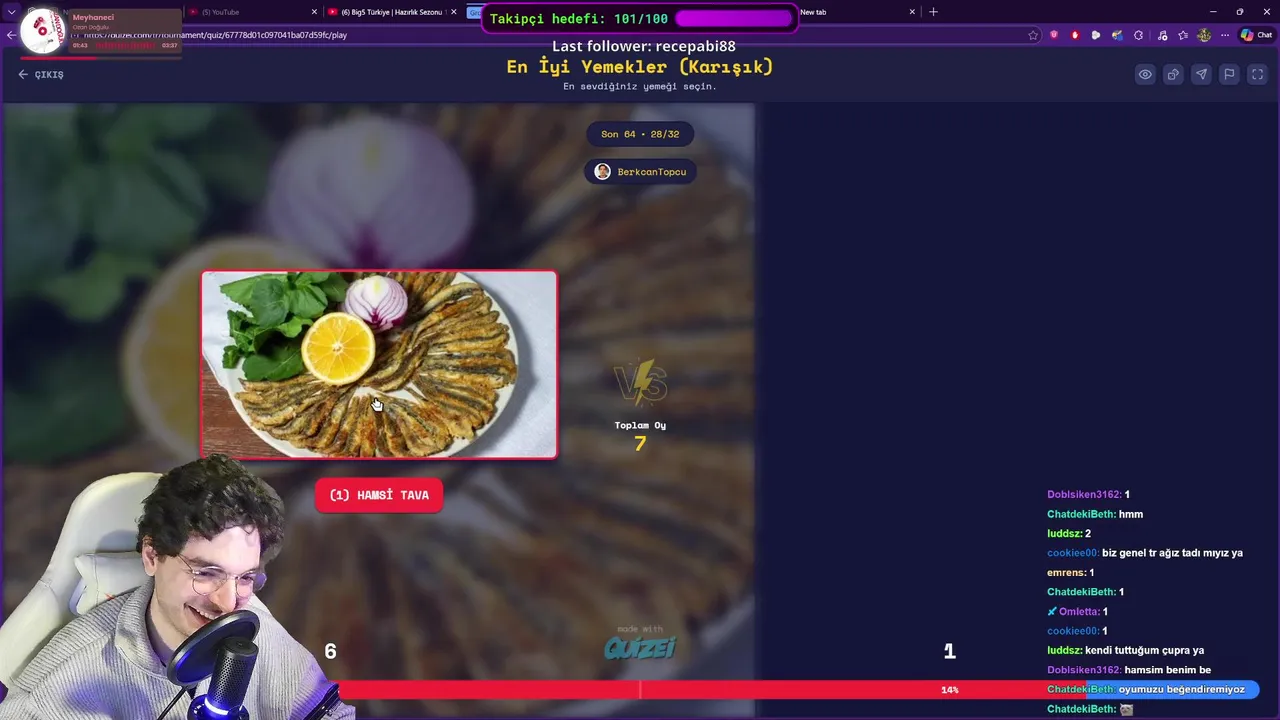This screenshot has height=720, width=1280.
Task: Switch to the Big5 Türkiye Hazırlık Sezonu tab
Action: pos(390,12)
